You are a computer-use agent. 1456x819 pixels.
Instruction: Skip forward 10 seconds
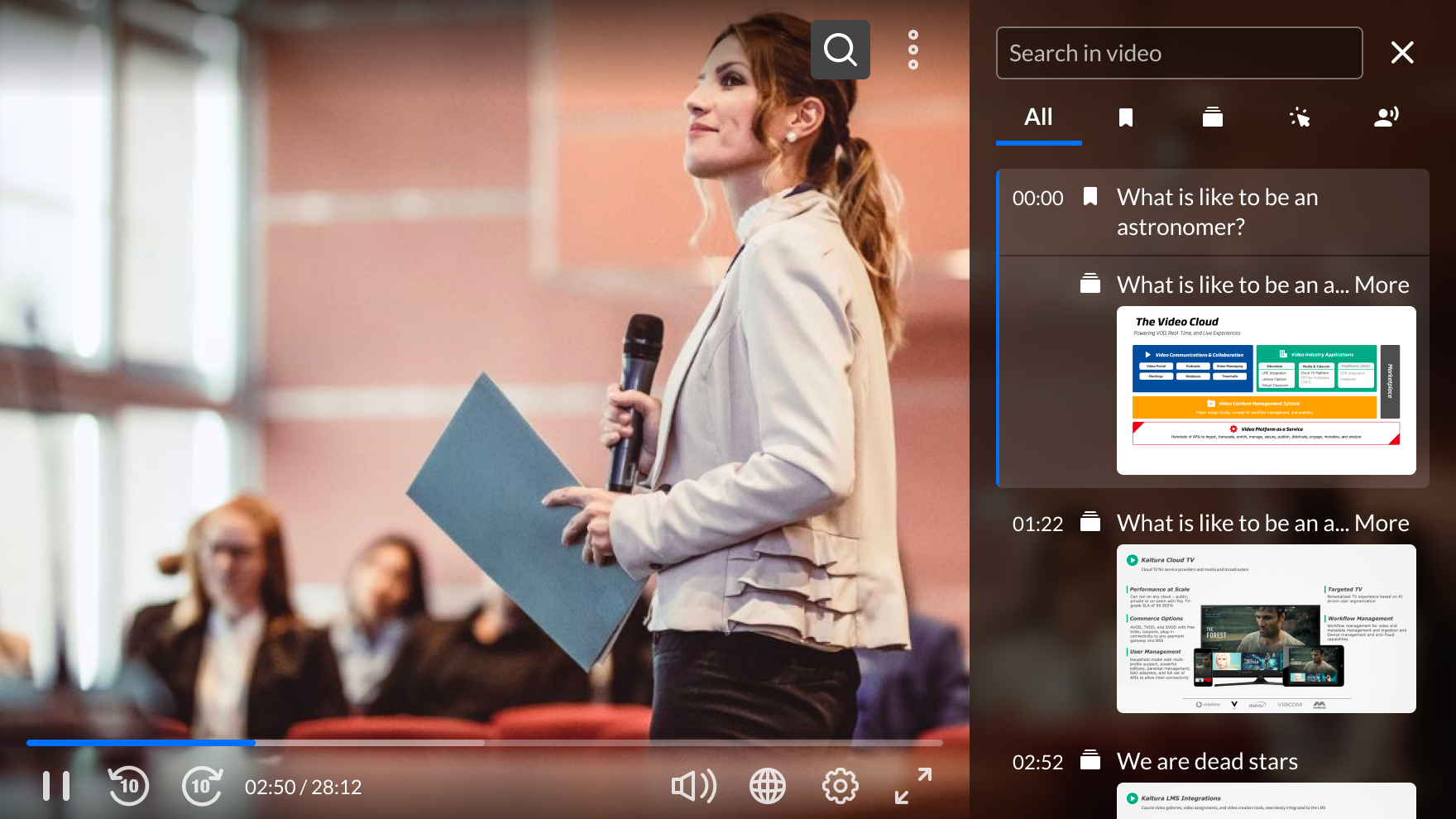(x=202, y=786)
